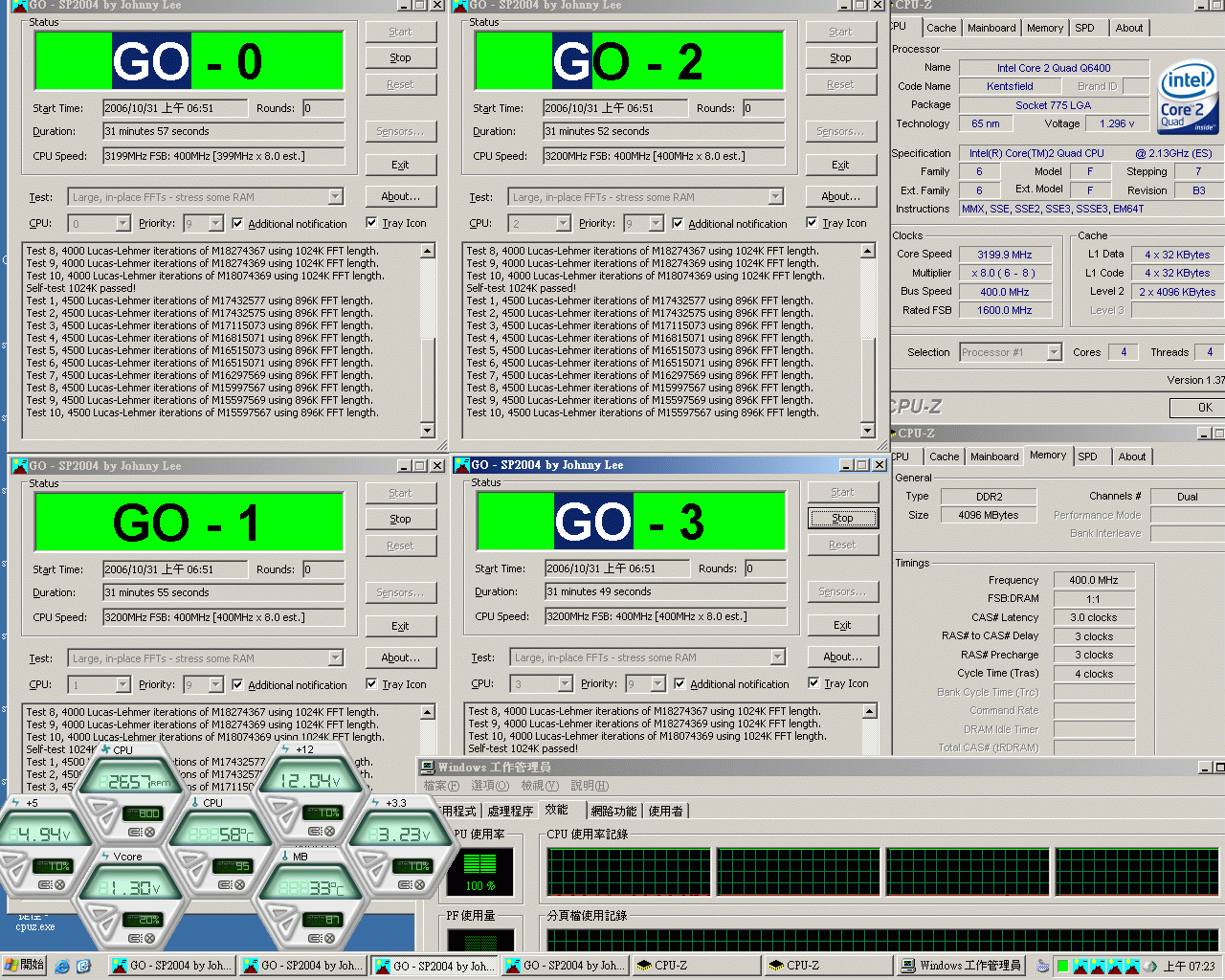Image resolution: width=1225 pixels, height=980 pixels.
Task: Open Test dropdown in GO - 2 window
Action: [775, 196]
